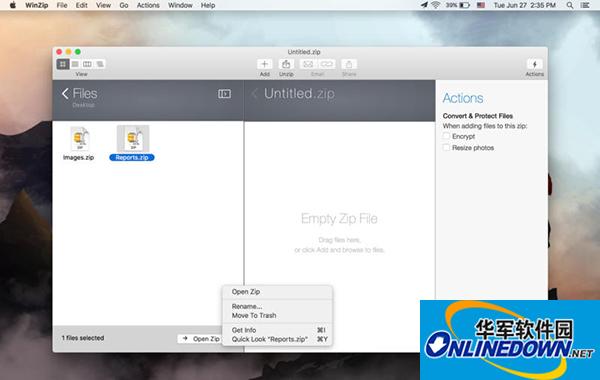Click the Reports.zip file name label
600x380 pixels.
[132, 157]
